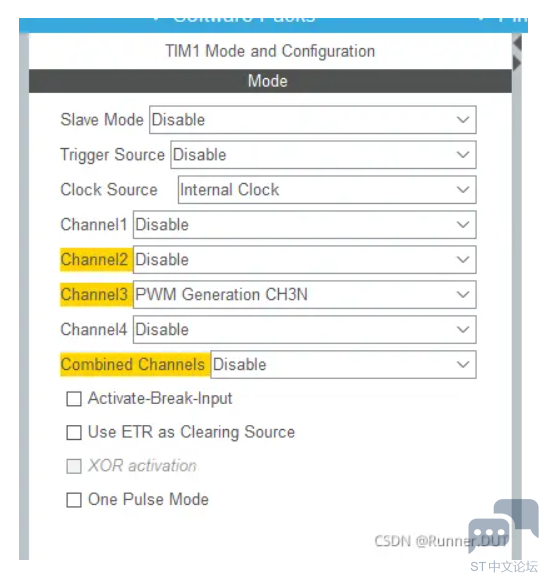Click Channel2 dropdown chevron
The height and width of the screenshot is (582, 547).
[463, 259]
